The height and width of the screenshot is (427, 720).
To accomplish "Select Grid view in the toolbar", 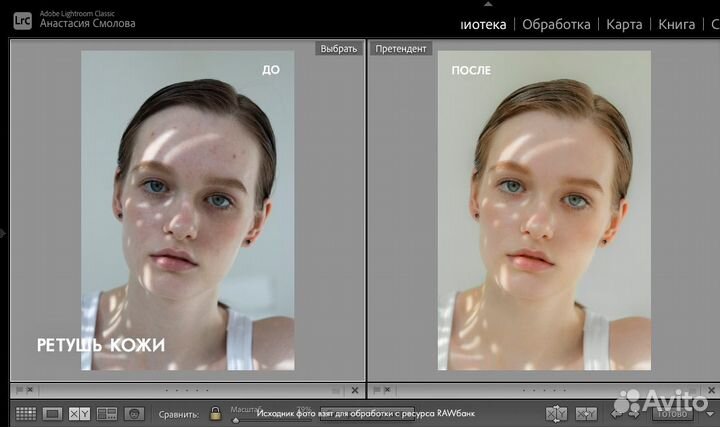I will 26,414.
